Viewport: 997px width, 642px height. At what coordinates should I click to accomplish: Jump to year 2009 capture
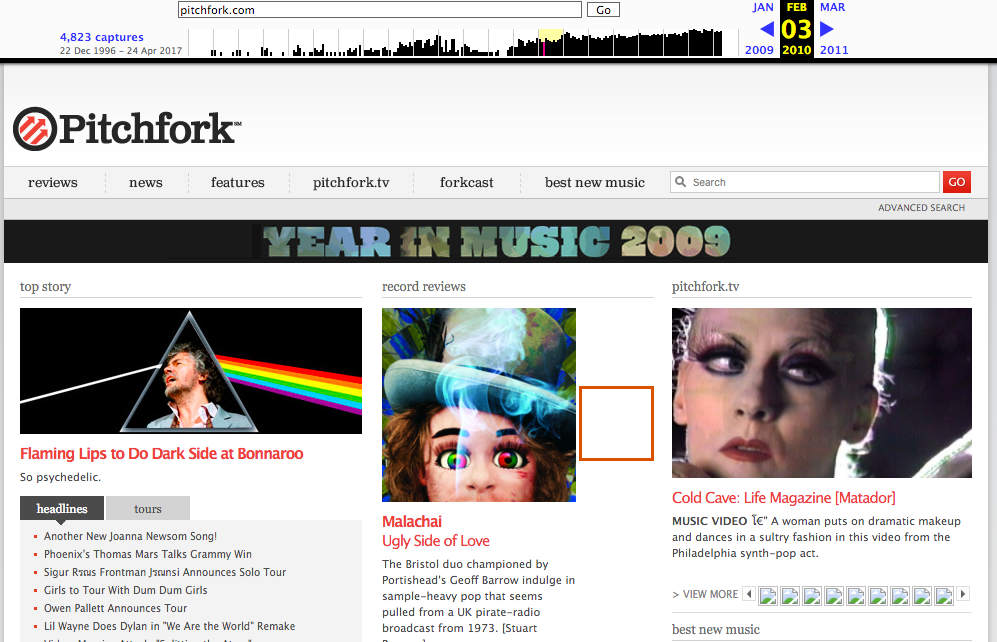point(759,50)
